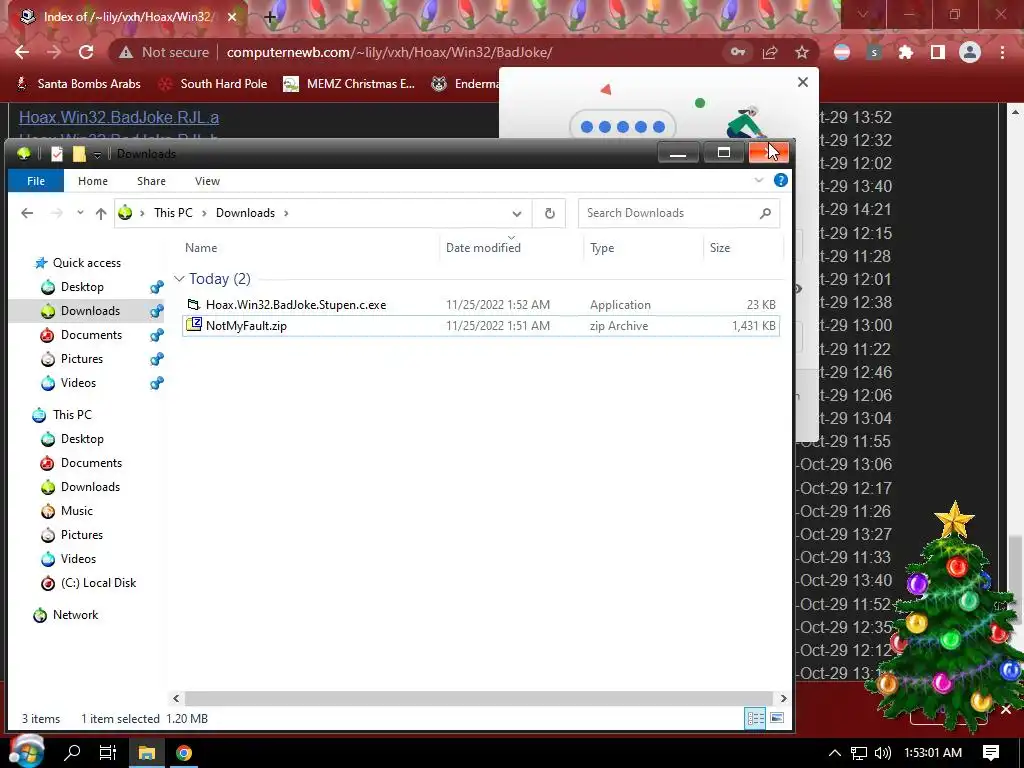
Task: Click the horizontal scrollbar in Explorer
Action: 479,698
